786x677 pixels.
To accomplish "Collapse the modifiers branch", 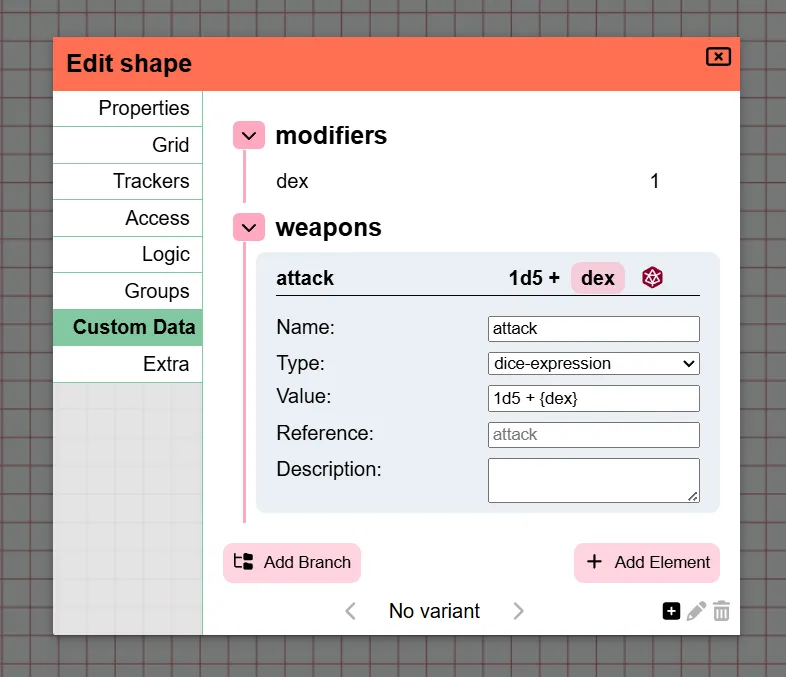I will [249, 135].
